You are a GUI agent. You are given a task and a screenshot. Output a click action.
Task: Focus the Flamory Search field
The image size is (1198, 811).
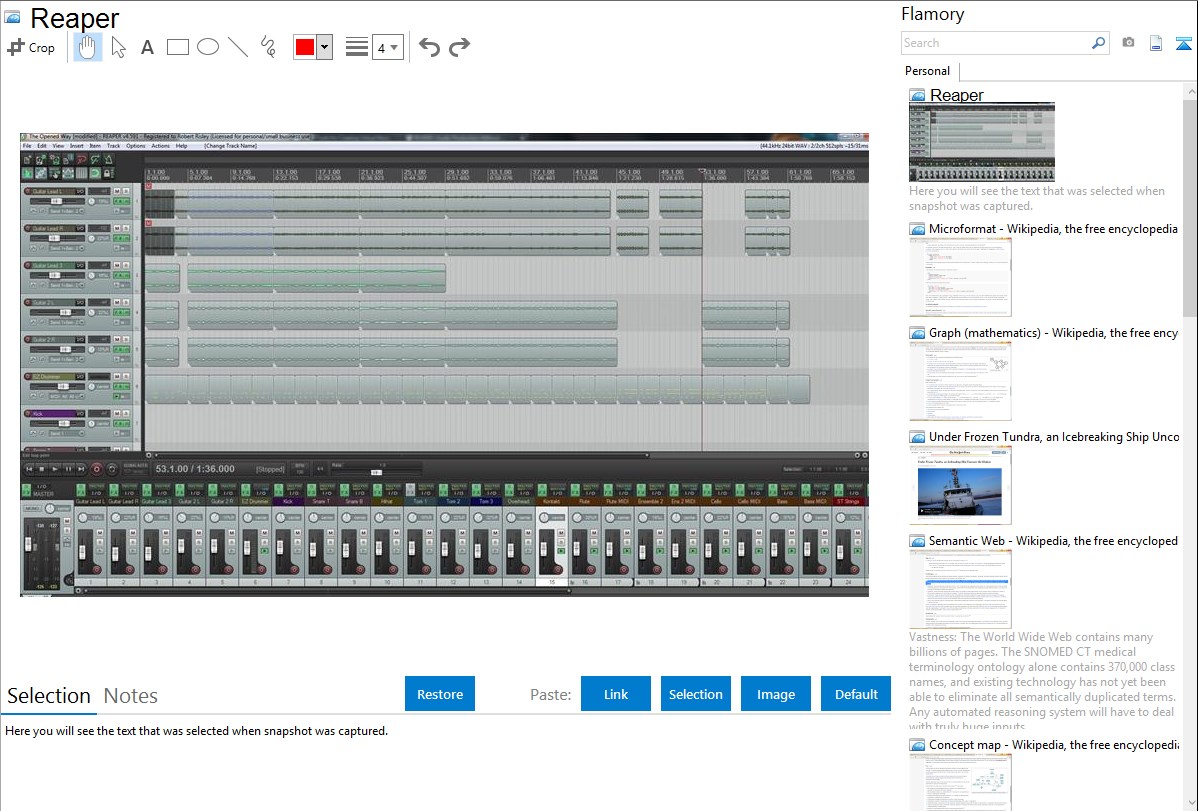coord(996,43)
